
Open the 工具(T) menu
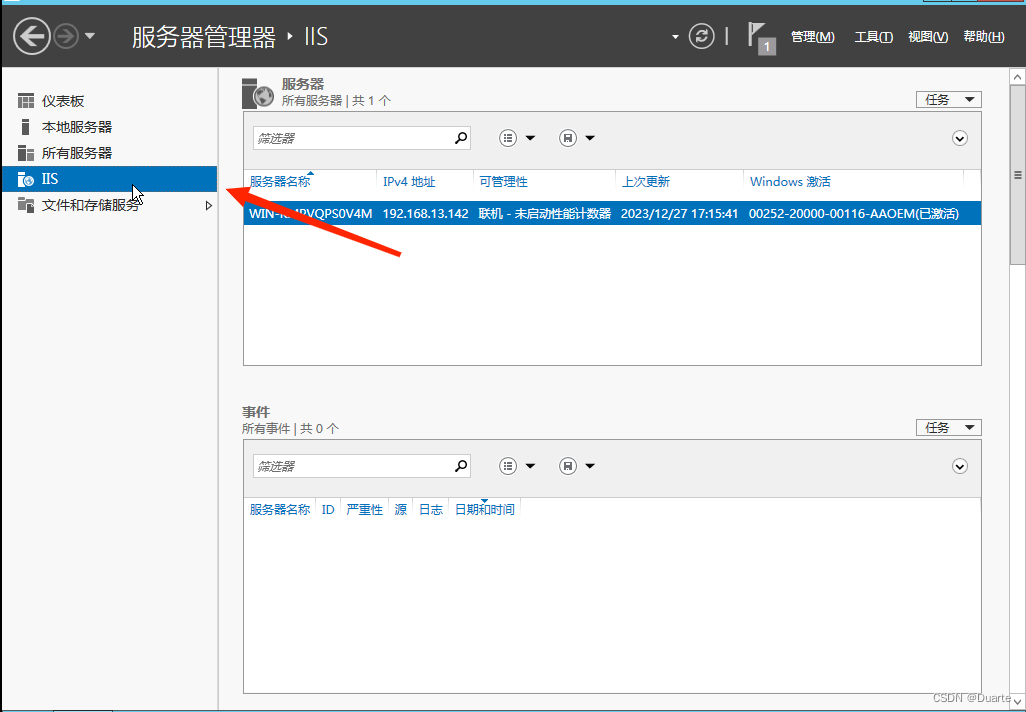point(874,37)
